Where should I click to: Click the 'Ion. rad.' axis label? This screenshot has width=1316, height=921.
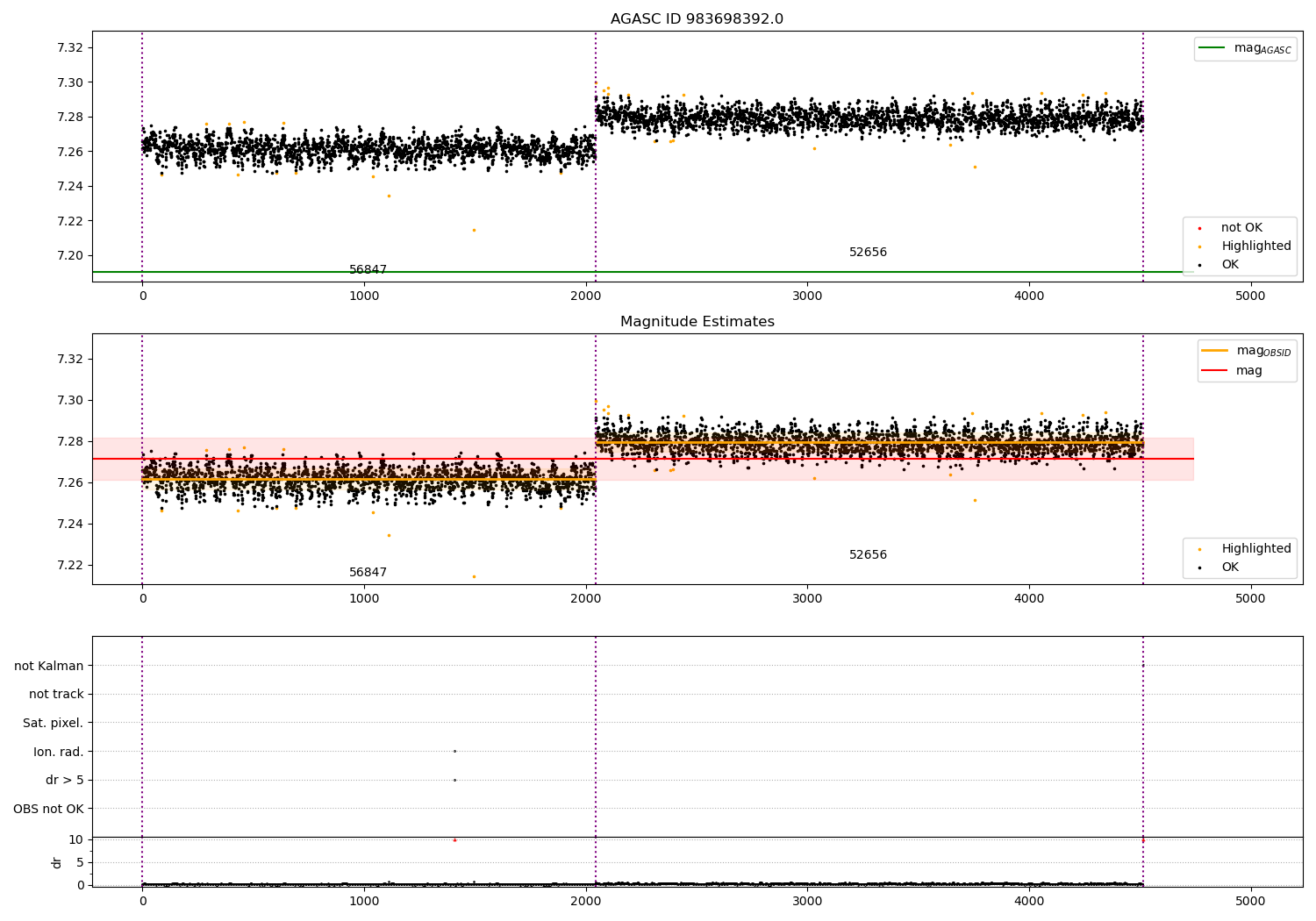pyautogui.click(x=59, y=752)
